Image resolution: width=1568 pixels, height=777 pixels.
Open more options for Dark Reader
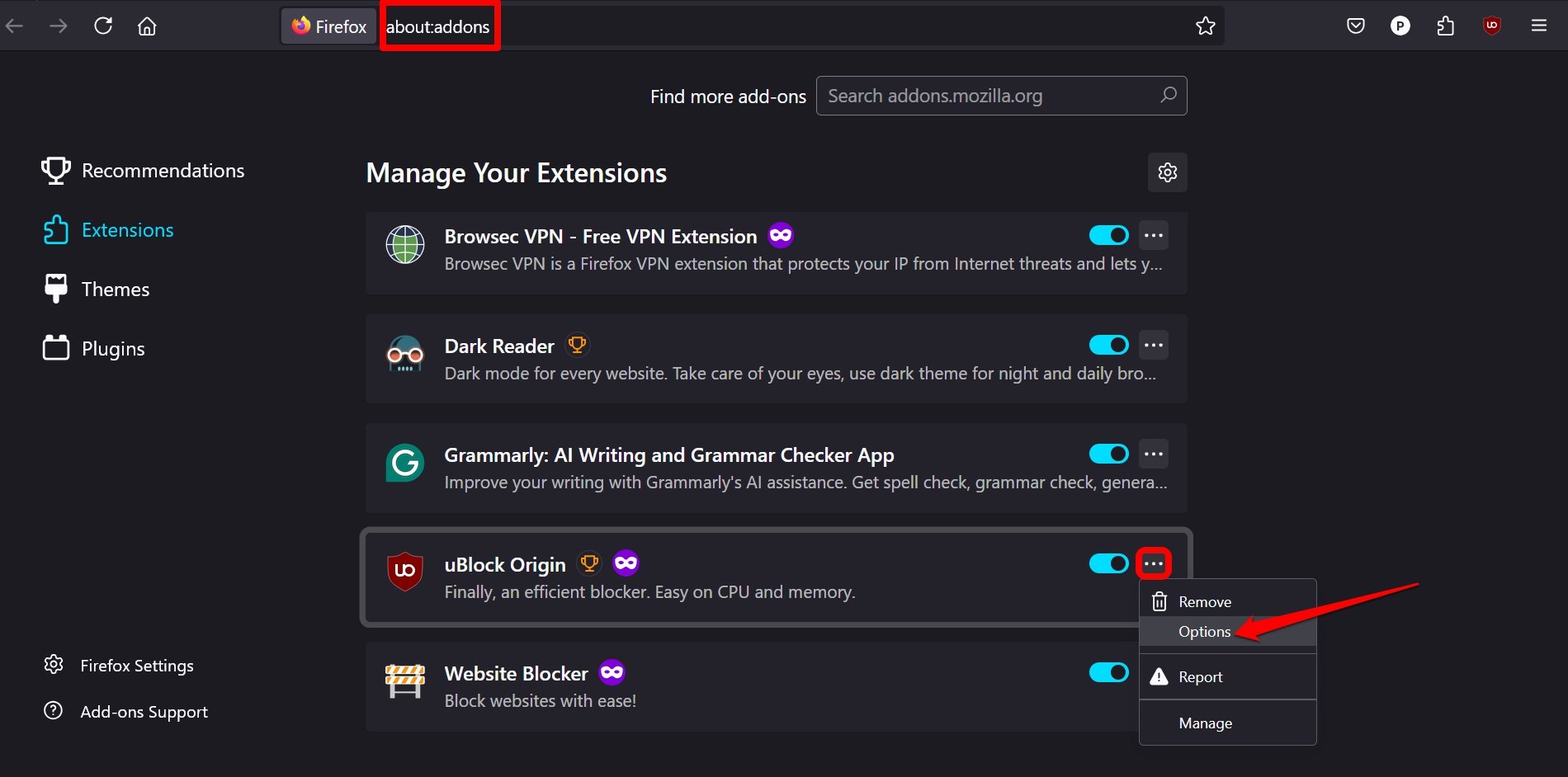pos(1154,345)
